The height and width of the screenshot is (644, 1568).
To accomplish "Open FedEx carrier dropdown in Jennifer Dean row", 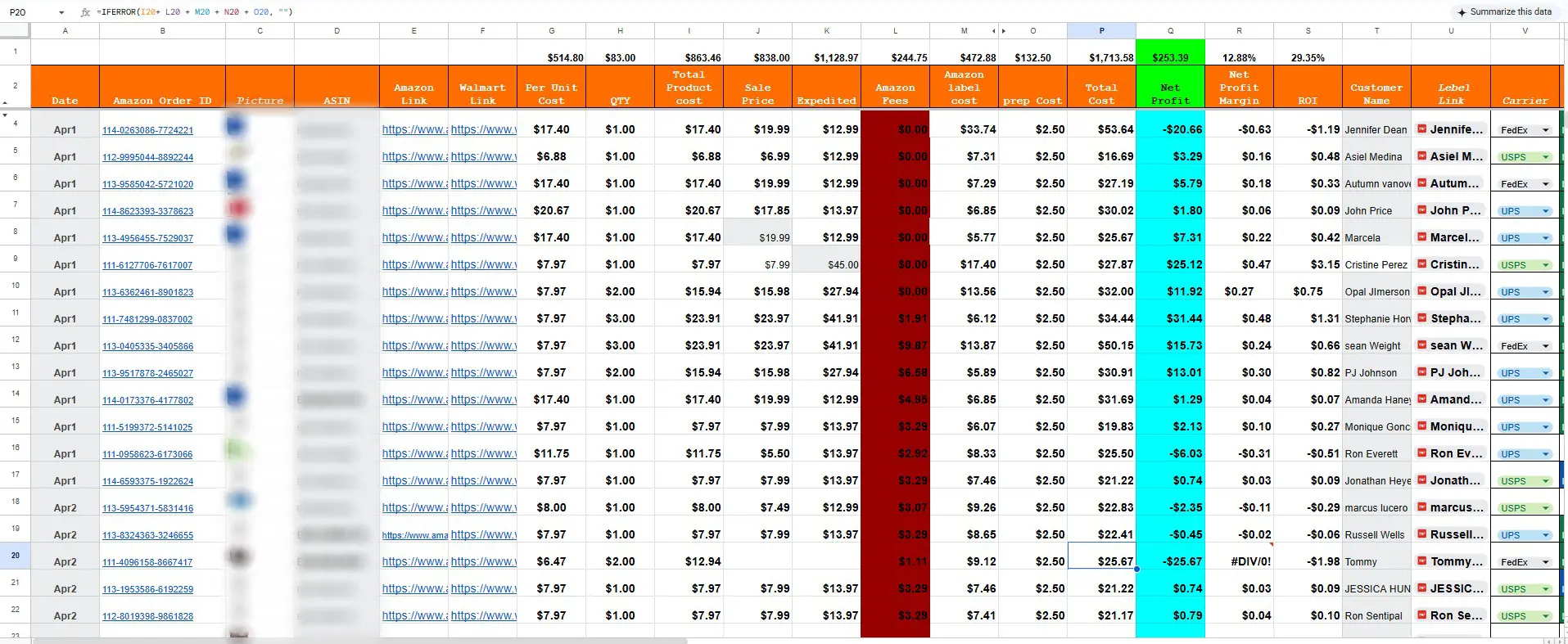I will (x=1546, y=130).
